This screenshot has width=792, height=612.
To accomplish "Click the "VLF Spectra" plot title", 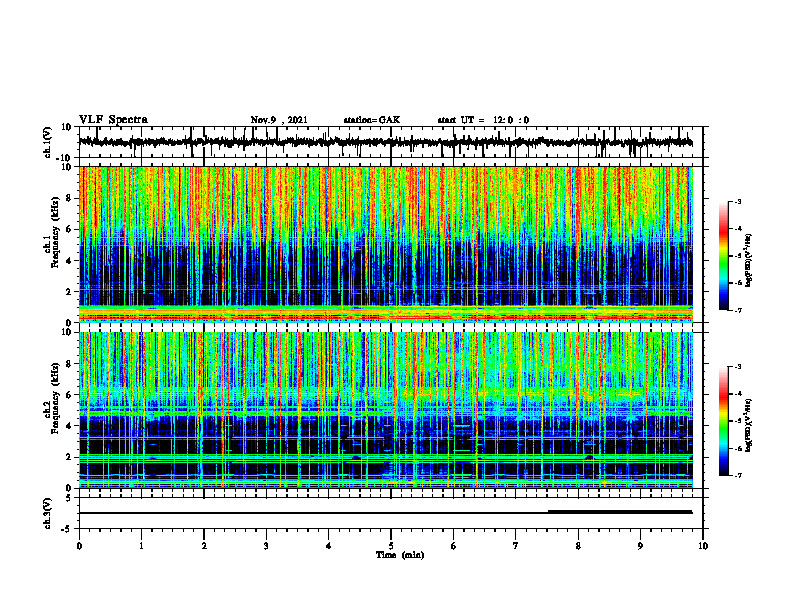I will (113, 120).
